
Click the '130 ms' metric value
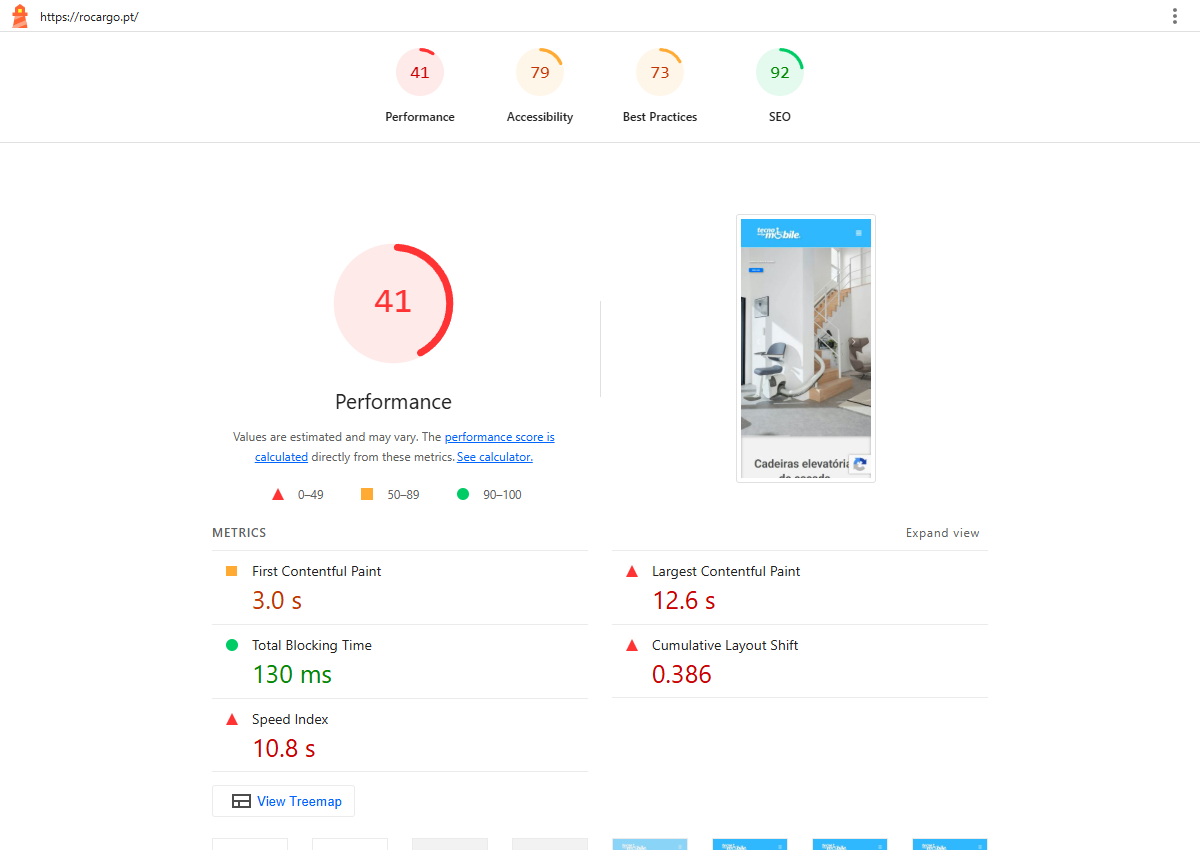292,674
